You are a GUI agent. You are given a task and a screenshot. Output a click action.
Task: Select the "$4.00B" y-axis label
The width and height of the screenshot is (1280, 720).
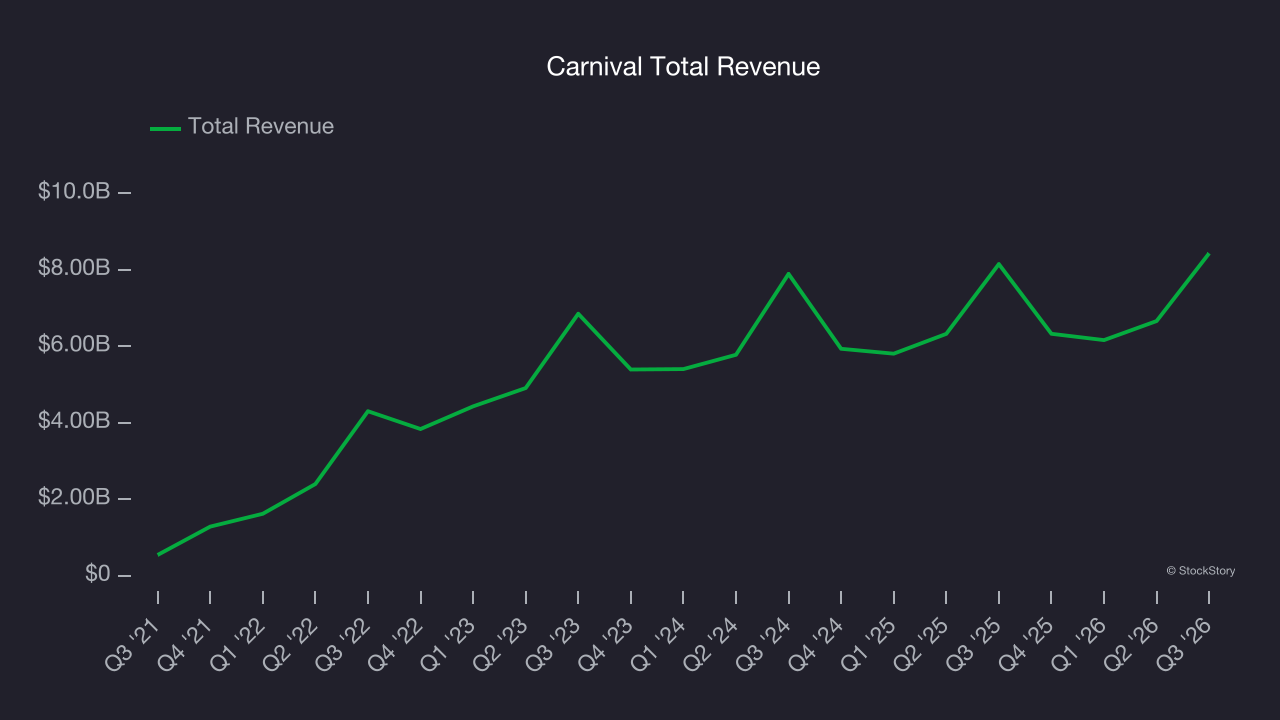(74, 421)
